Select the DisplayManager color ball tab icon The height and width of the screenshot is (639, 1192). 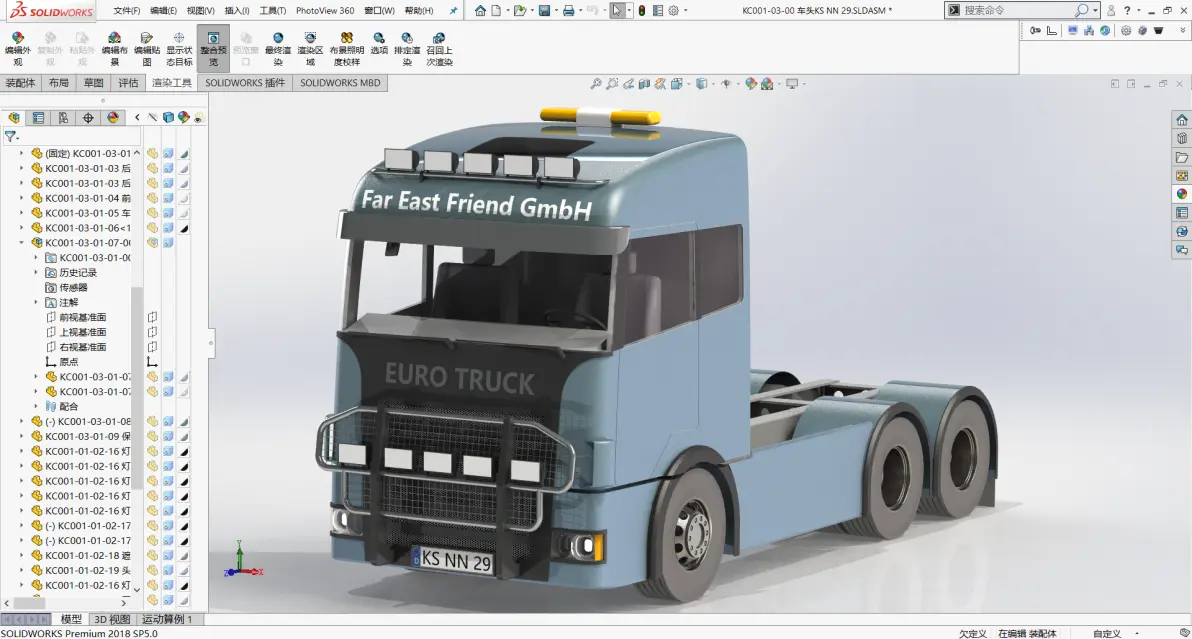(x=113, y=118)
